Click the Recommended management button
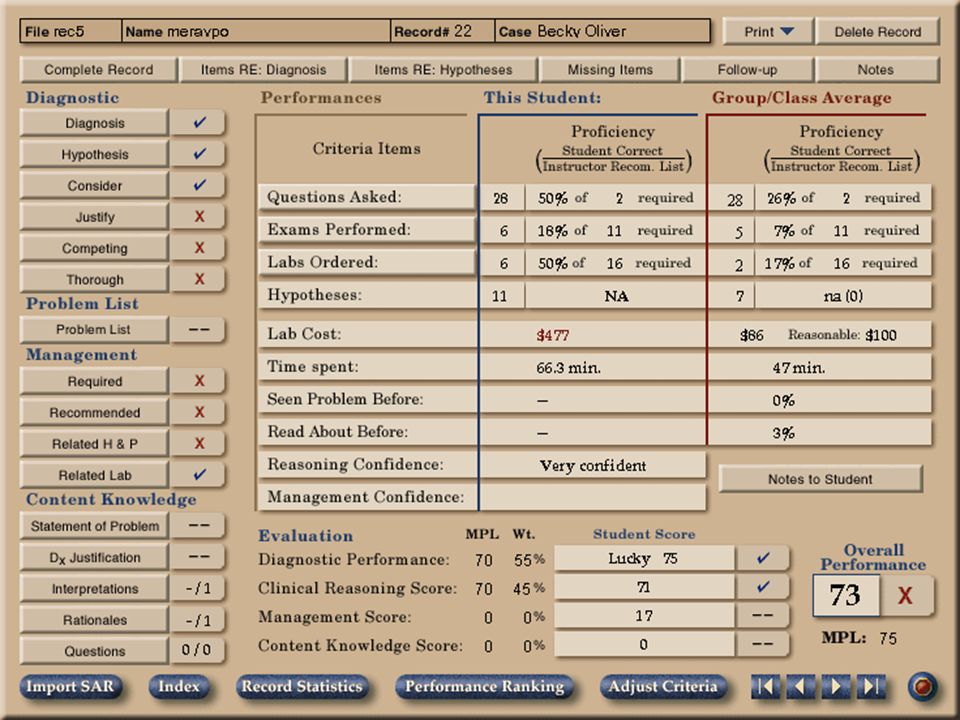This screenshot has width=960, height=720. click(x=94, y=412)
